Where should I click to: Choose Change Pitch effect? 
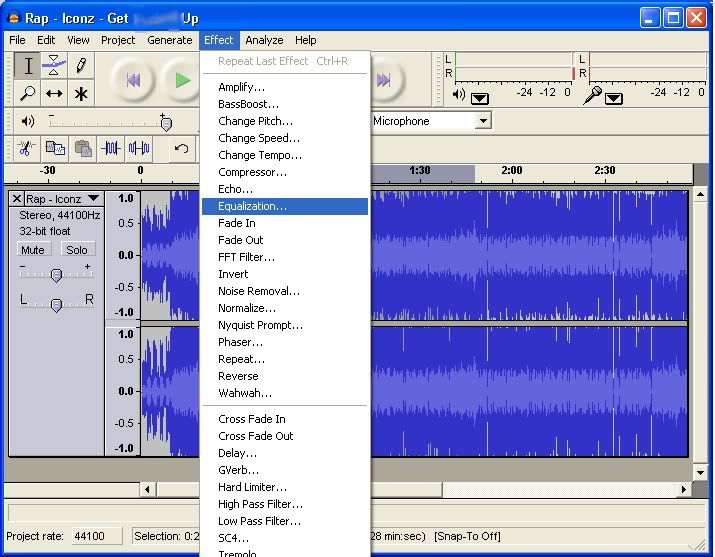(x=285, y=121)
